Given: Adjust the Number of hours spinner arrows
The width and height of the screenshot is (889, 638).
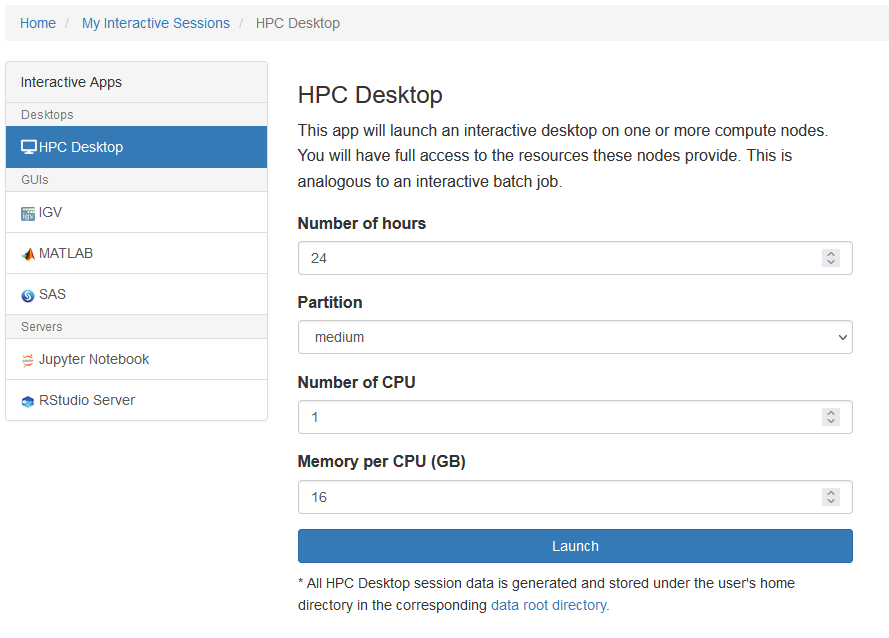Looking at the screenshot, I should [x=830, y=258].
